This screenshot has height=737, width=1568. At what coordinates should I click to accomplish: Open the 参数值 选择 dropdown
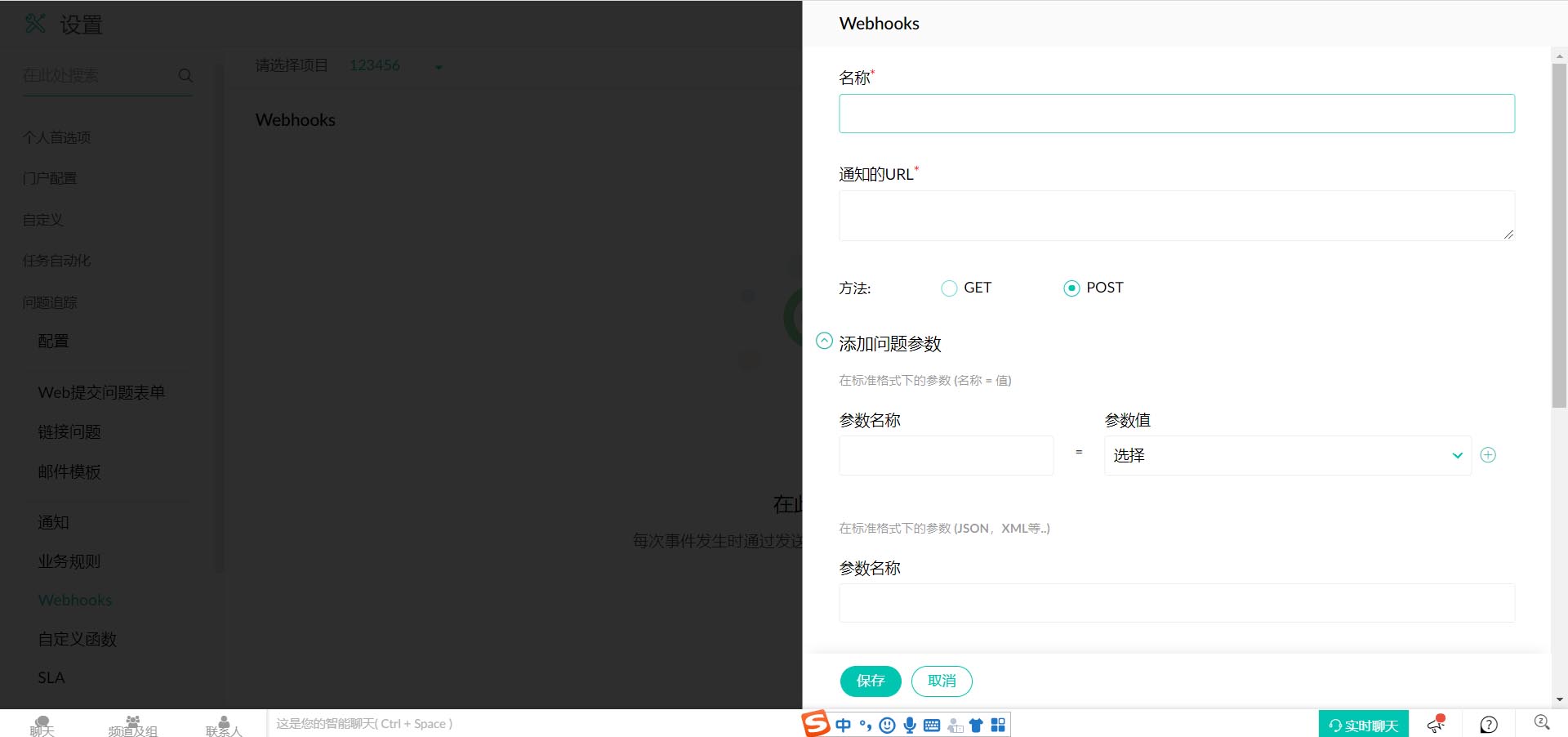click(x=1287, y=455)
